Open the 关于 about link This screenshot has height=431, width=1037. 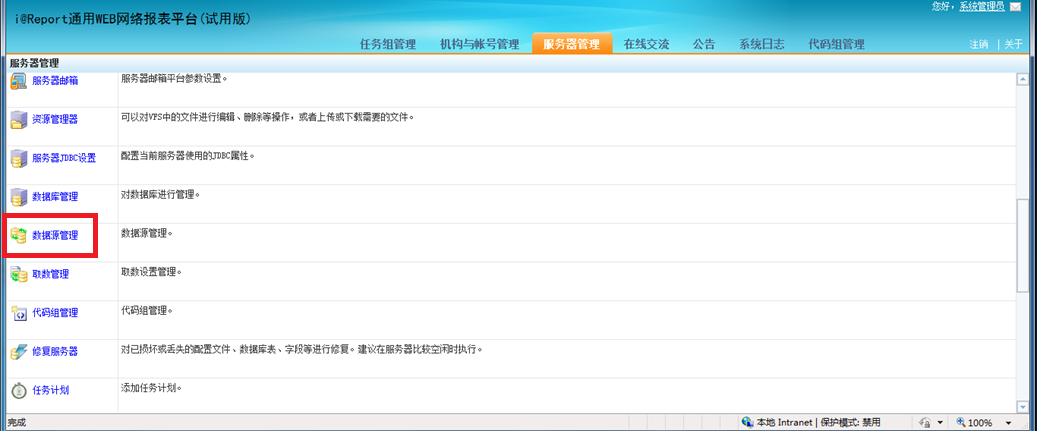1013,45
